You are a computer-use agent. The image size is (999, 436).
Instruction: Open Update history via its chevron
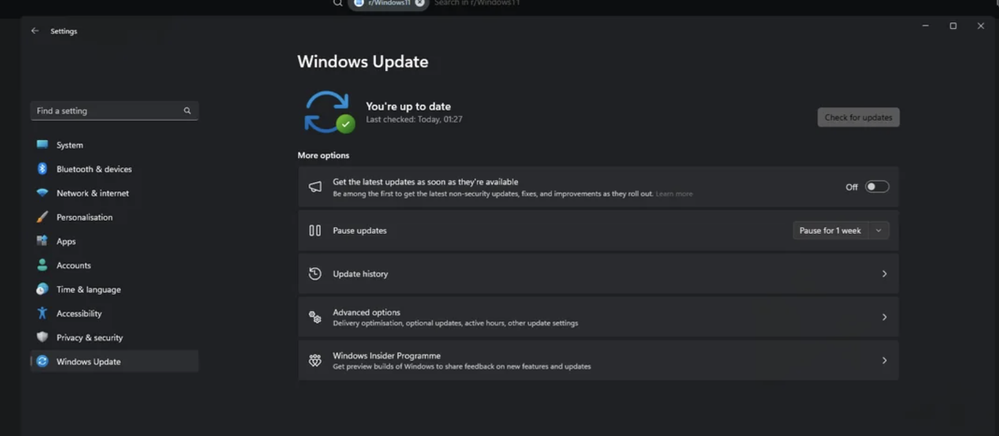click(884, 273)
